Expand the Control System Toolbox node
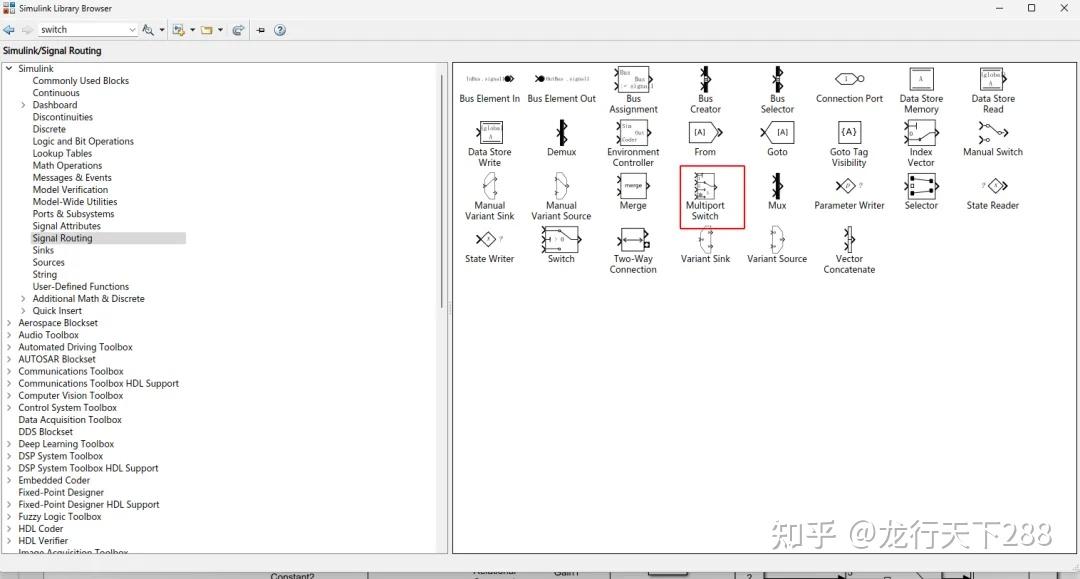This screenshot has height=579, width=1080. pos(11,407)
